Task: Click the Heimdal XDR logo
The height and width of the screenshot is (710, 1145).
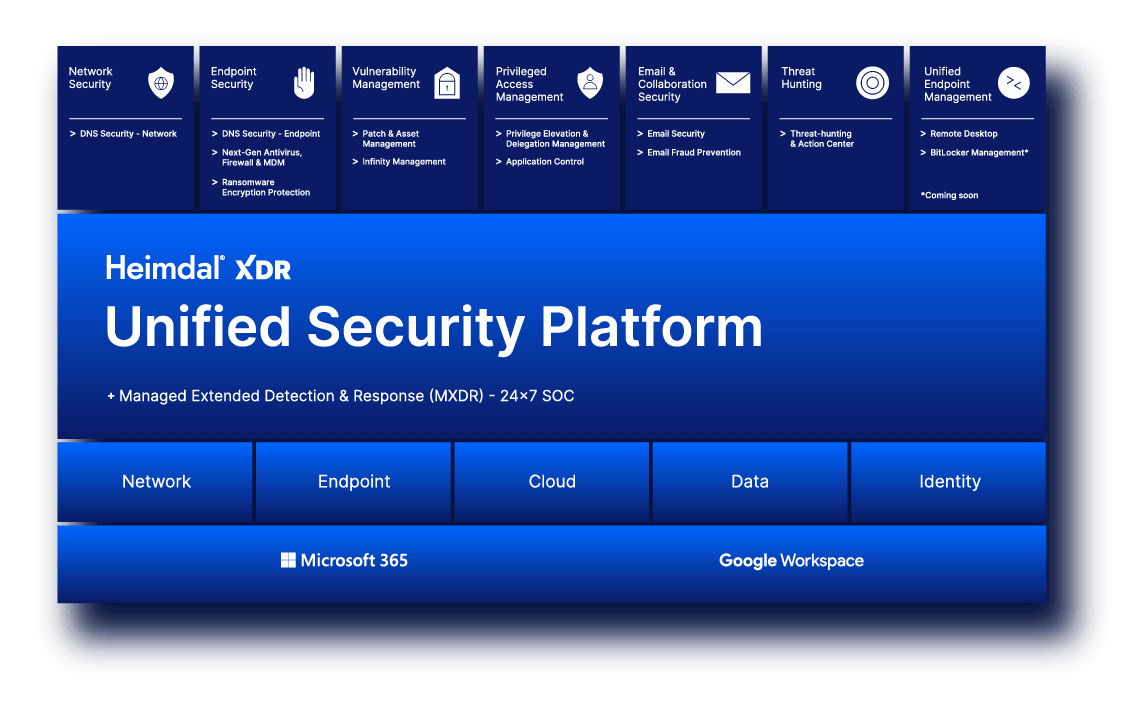Action: tap(197, 268)
